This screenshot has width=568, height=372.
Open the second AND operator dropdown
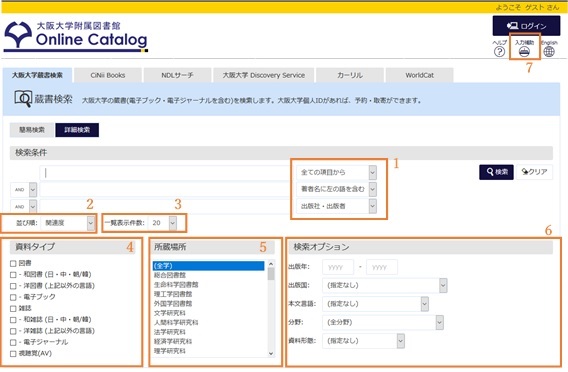(24, 206)
